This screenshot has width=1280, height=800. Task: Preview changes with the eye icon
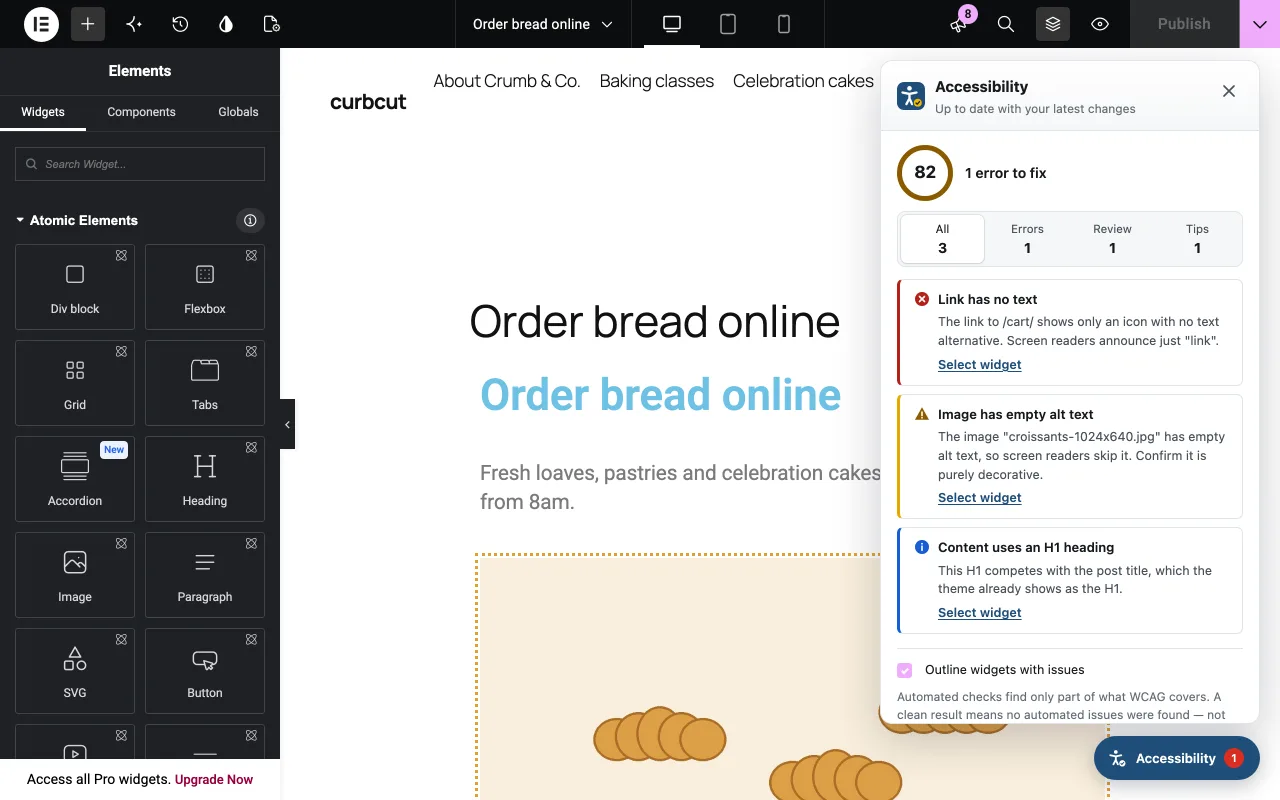[1100, 24]
